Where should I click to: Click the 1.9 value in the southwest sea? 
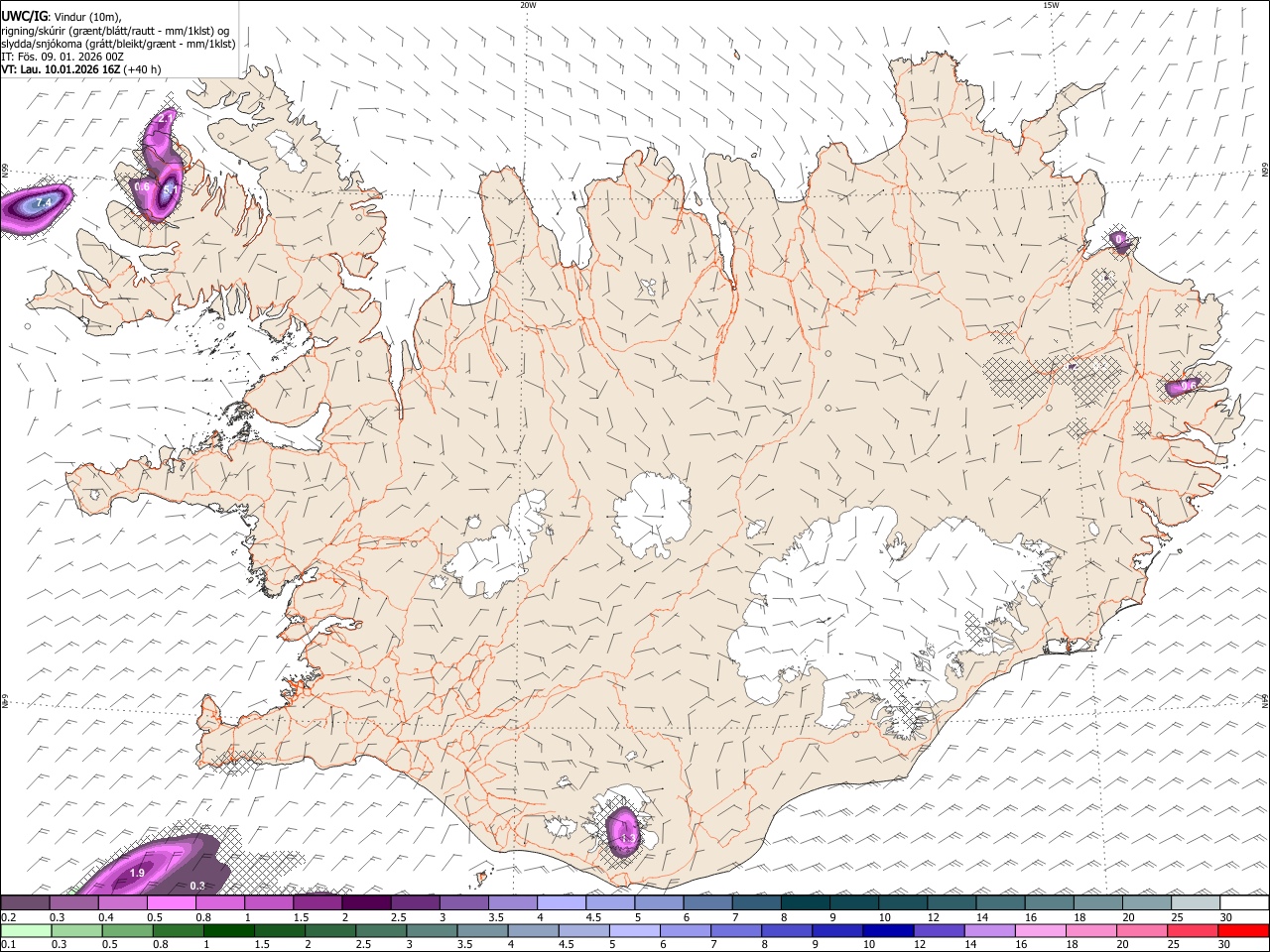tap(138, 873)
